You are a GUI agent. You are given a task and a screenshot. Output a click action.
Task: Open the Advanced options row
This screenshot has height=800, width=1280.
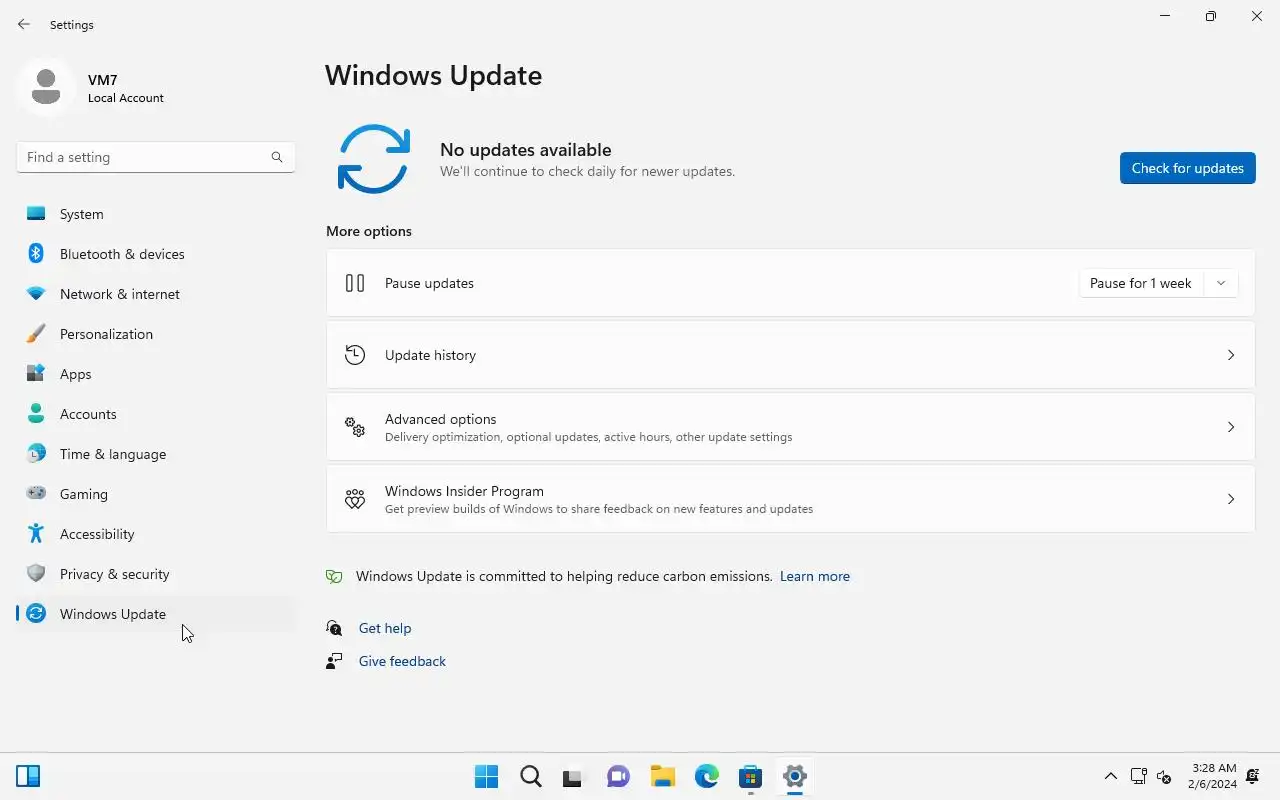click(x=790, y=427)
